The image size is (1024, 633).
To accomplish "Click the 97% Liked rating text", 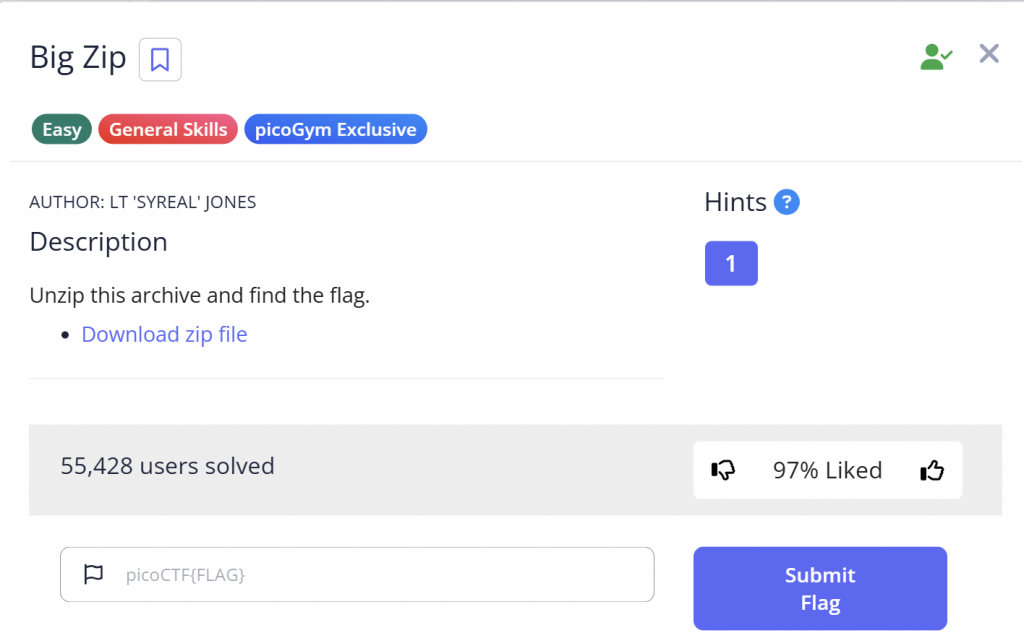I will point(827,470).
